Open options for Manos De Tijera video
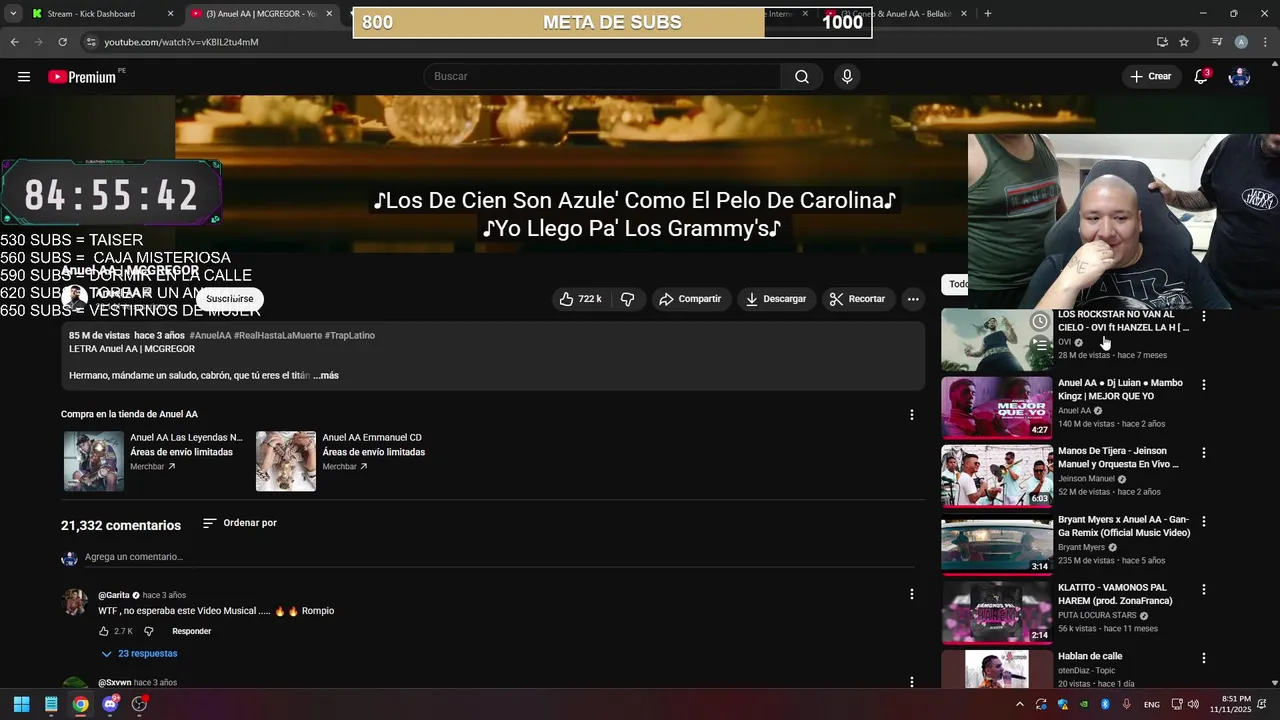Viewport: 1280px width, 720px height. coord(1203,452)
